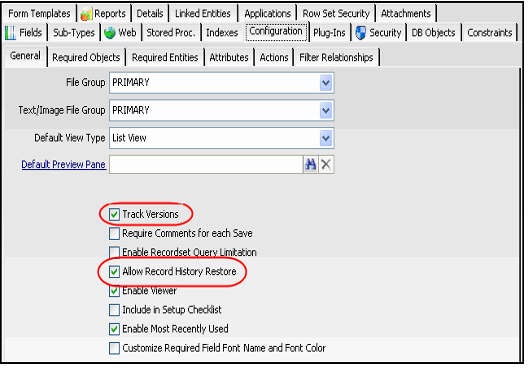This screenshot has height=373, width=528.
Task: Open the Attachments tab
Action: 406,13
